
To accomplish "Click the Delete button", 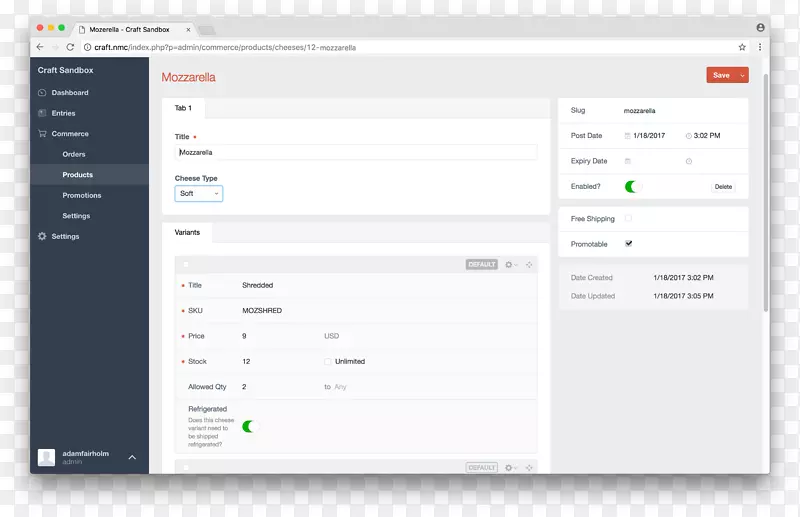I will pos(723,187).
